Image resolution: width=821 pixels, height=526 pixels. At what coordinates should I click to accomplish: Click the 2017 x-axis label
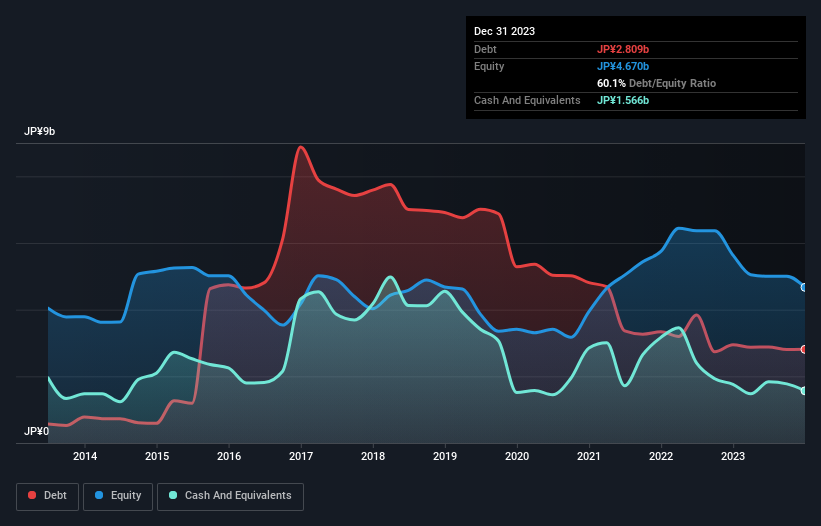pyautogui.click(x=301, y=456)
